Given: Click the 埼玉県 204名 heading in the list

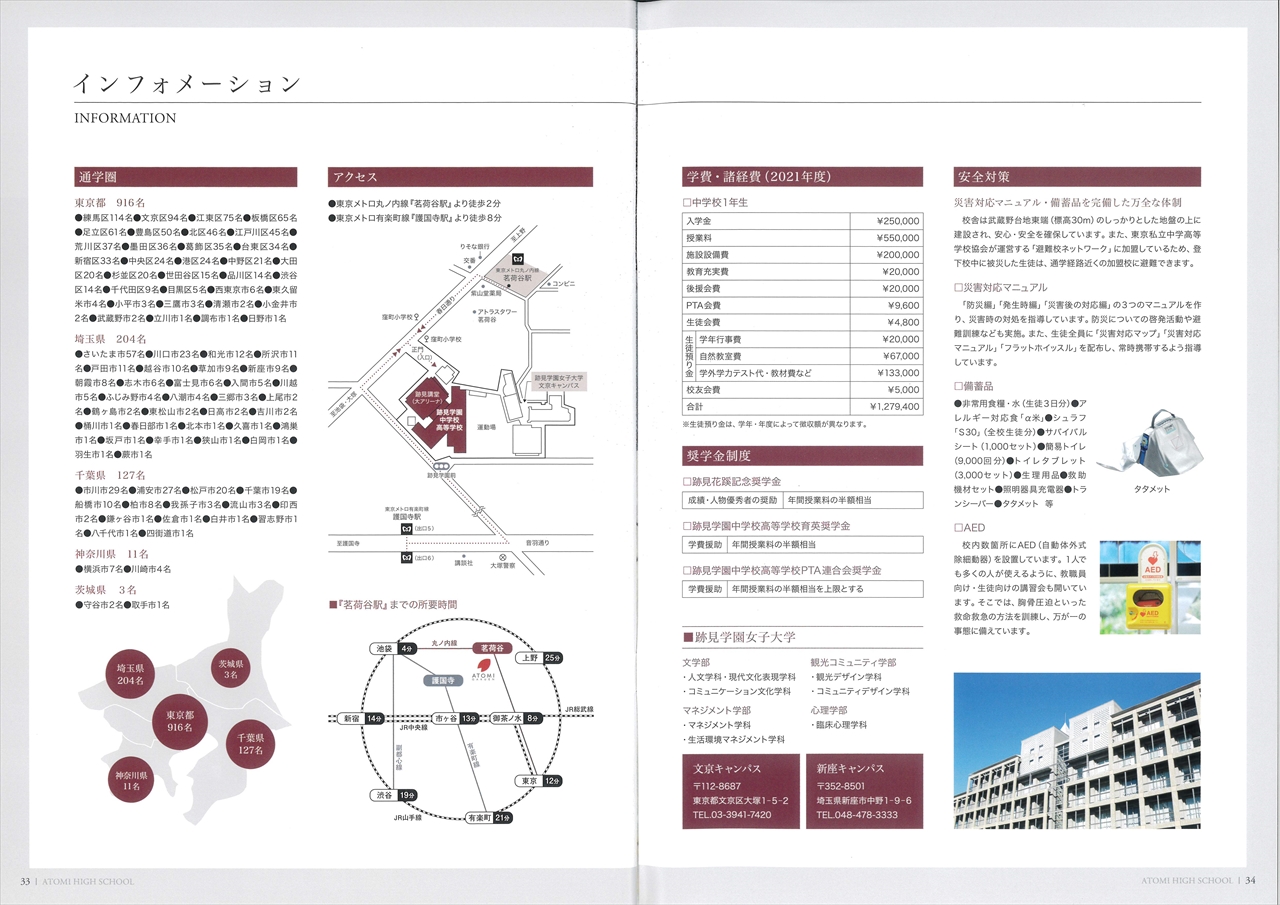Looking at the screenshot, I should (x=111, y=339).
